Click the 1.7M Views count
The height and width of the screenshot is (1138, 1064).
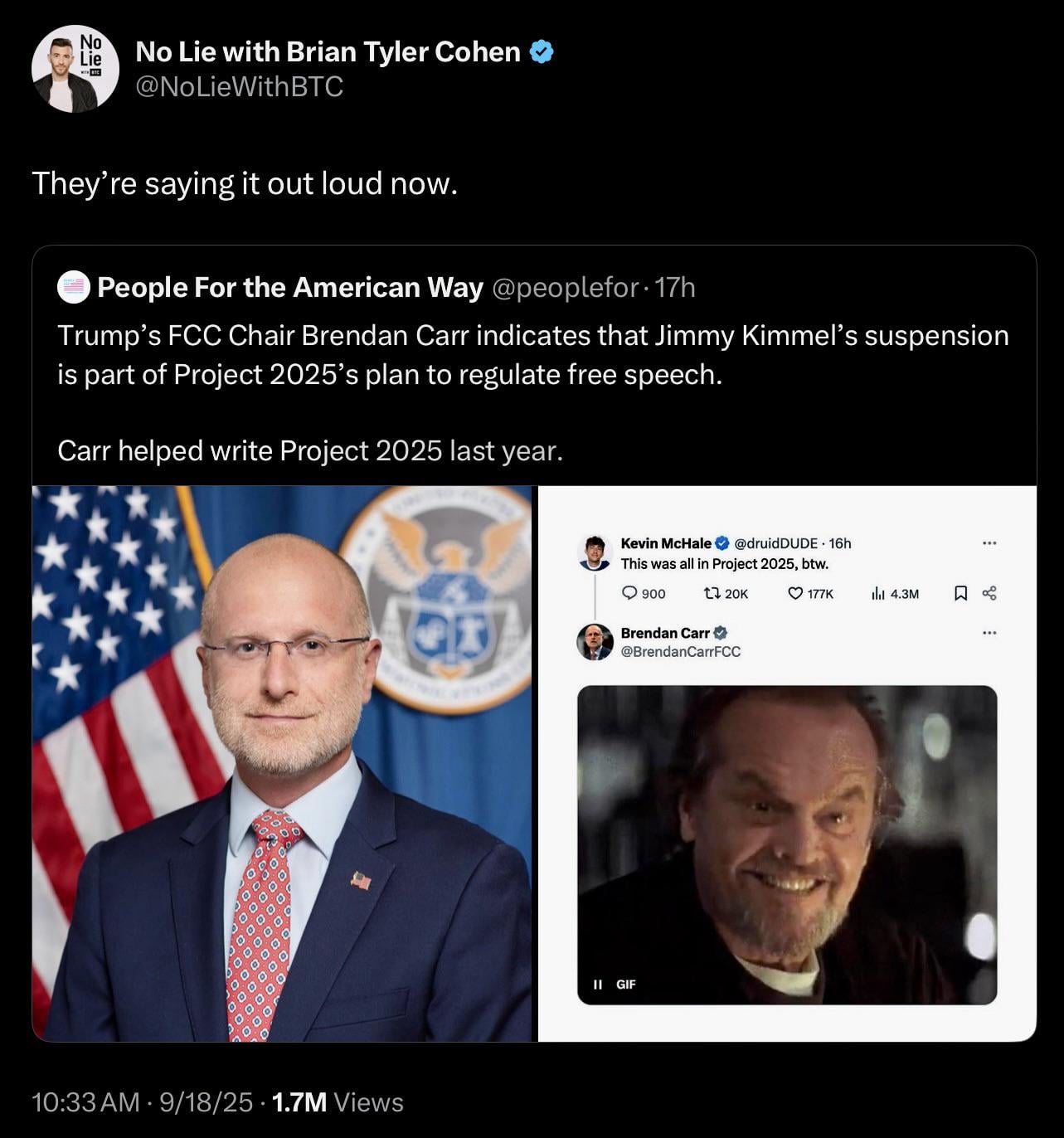(x=338, y=1102)
